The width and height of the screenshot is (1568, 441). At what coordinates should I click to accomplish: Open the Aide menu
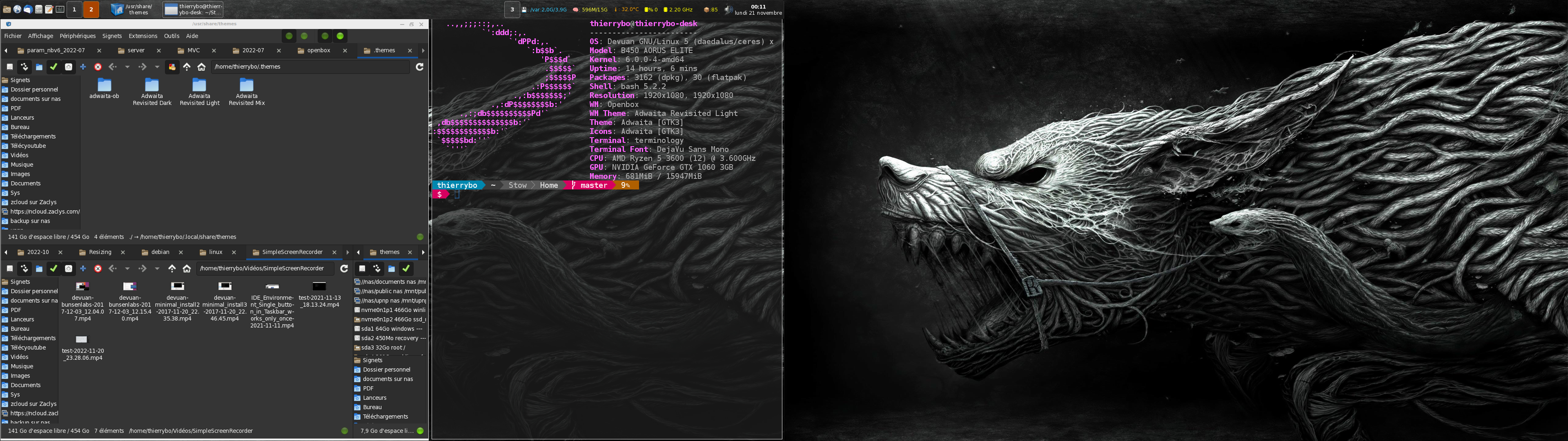pyautogui.click(x=192, y=36)
